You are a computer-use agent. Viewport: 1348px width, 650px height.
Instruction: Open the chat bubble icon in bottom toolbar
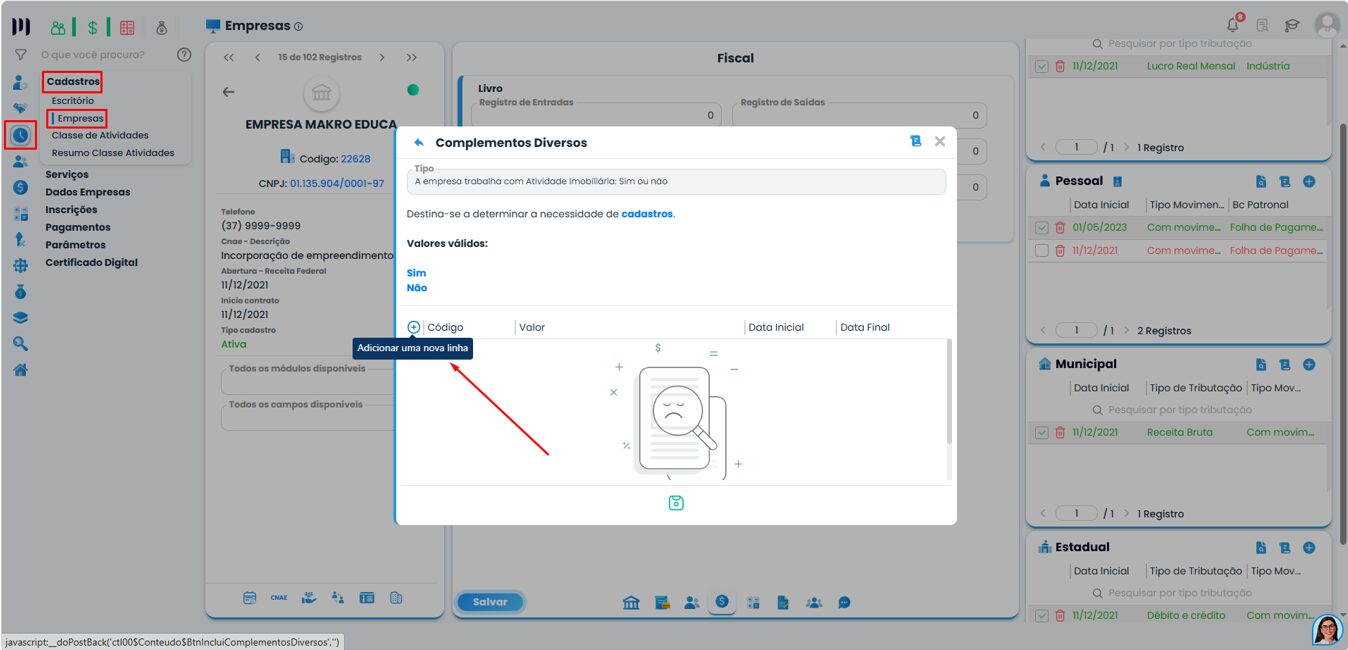pyautogui.click(x=844, y=602)
